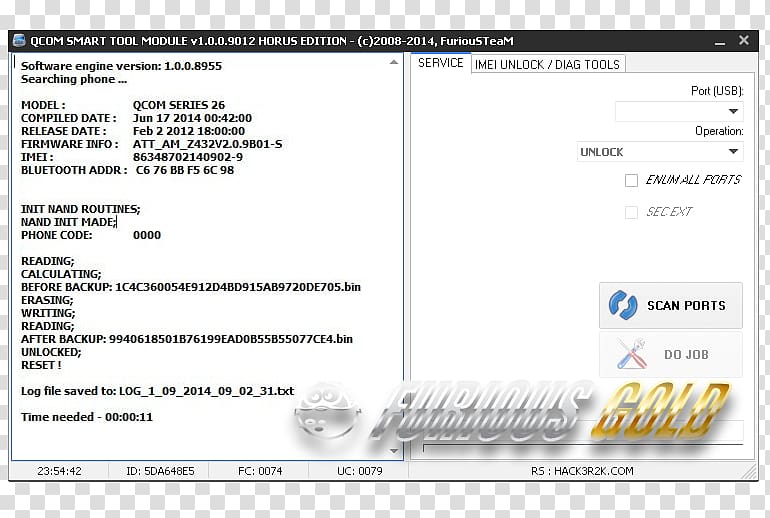Click the SCAN PORTS button

coord(671,305)
